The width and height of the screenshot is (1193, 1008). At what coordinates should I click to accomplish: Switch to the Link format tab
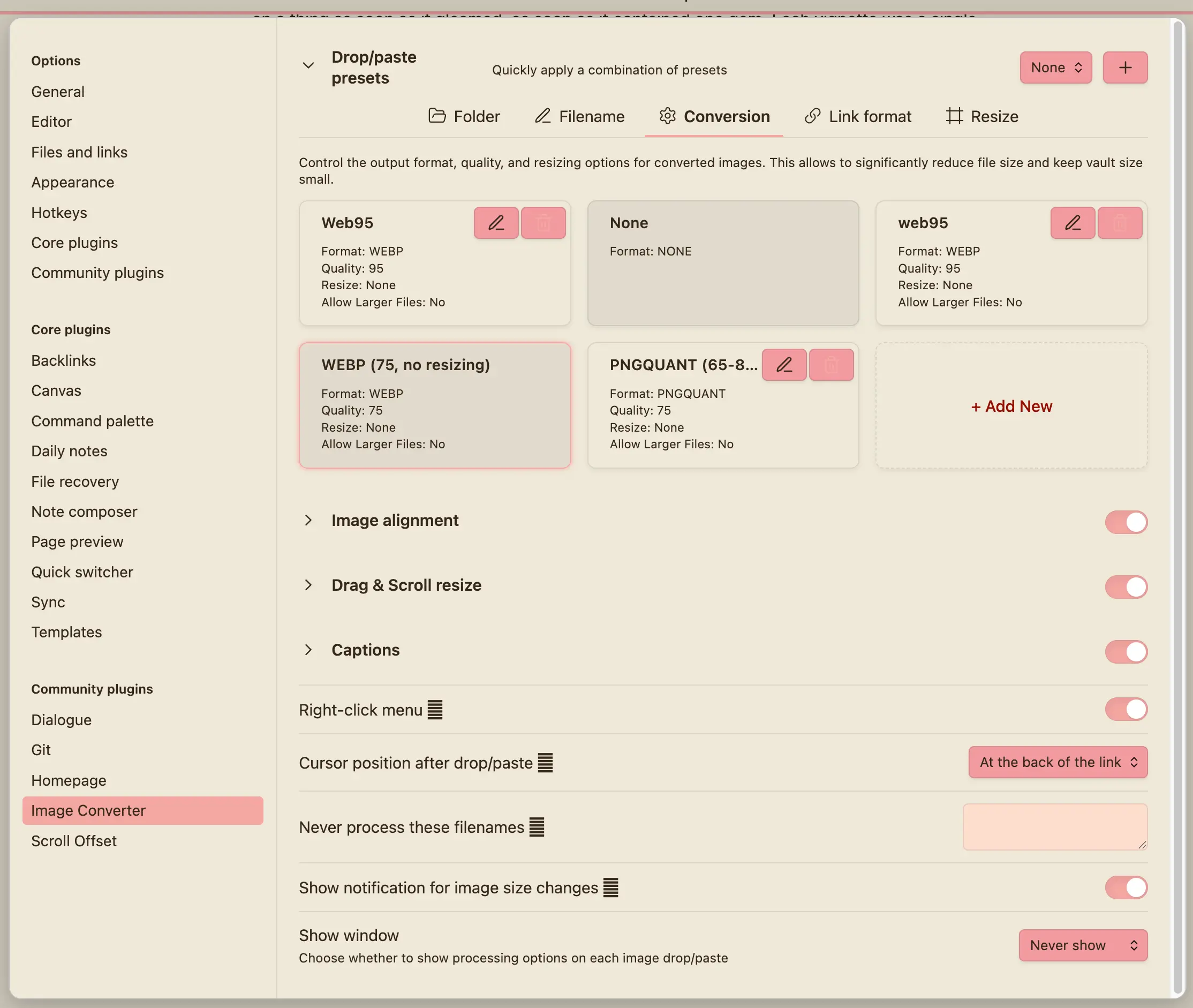pos(858,117)
